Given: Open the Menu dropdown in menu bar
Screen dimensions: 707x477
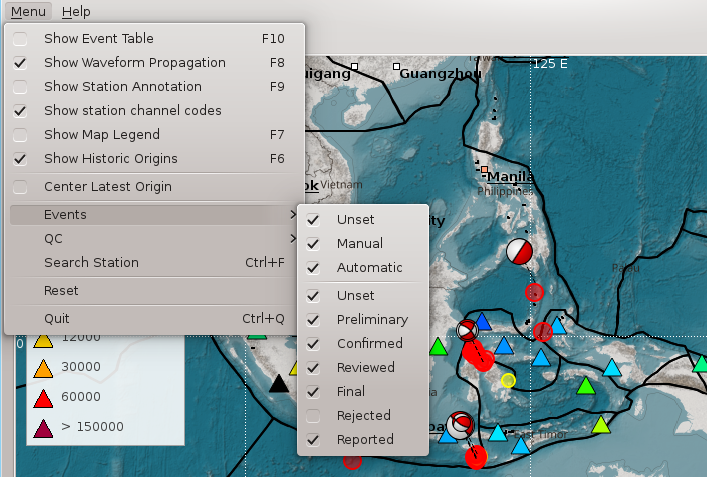Looking at the screenshot, I should [28, 11].
